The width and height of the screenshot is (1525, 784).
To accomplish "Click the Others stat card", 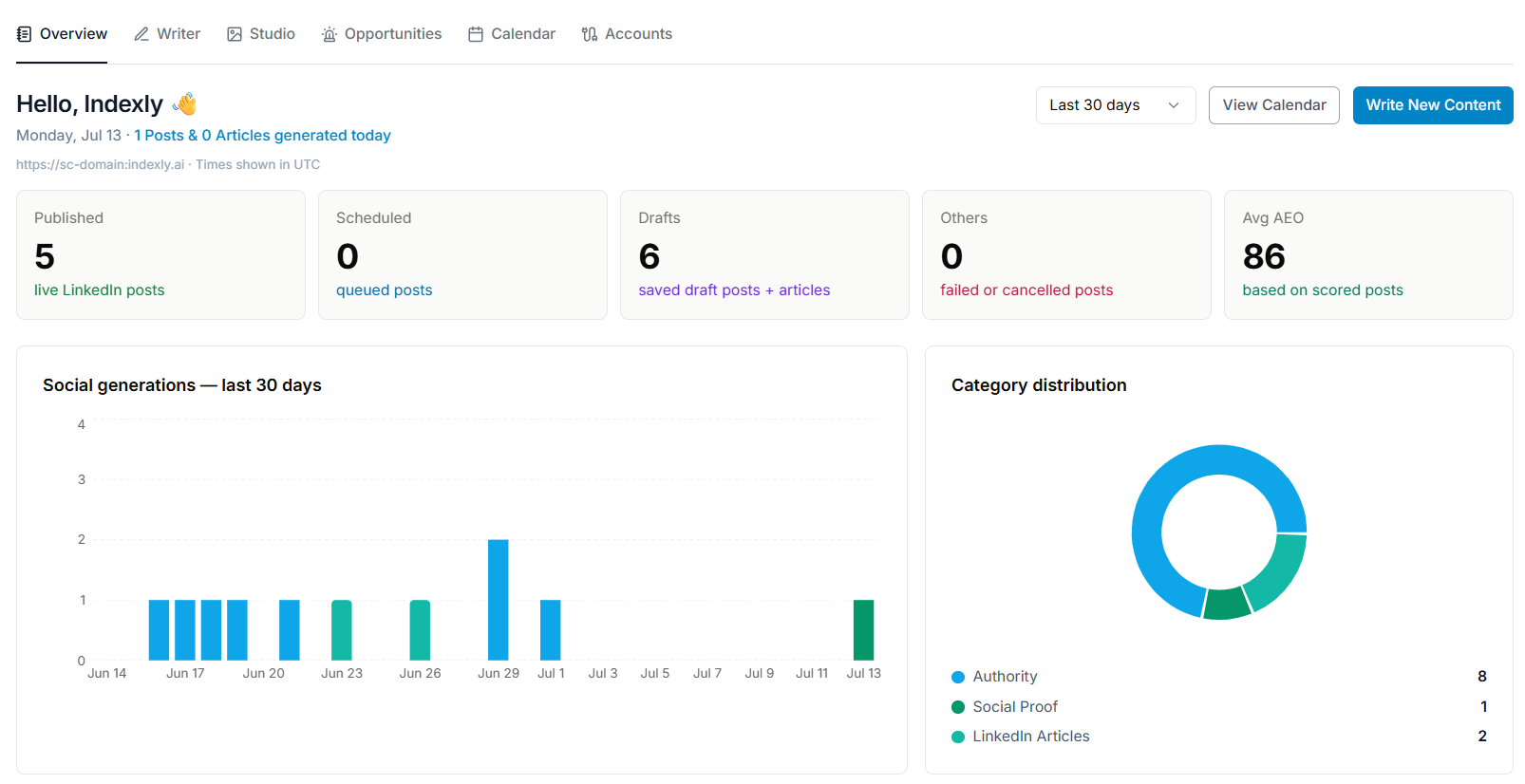I will (1066, 254).
